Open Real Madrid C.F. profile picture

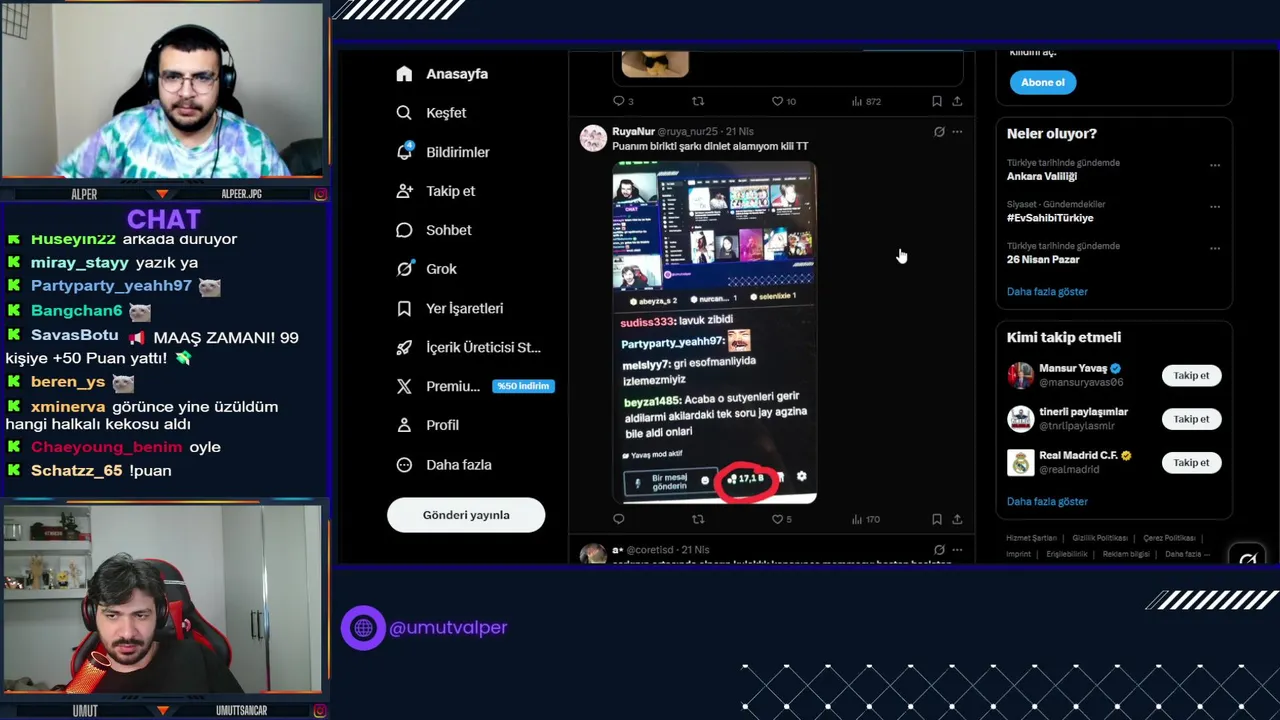1020,463
